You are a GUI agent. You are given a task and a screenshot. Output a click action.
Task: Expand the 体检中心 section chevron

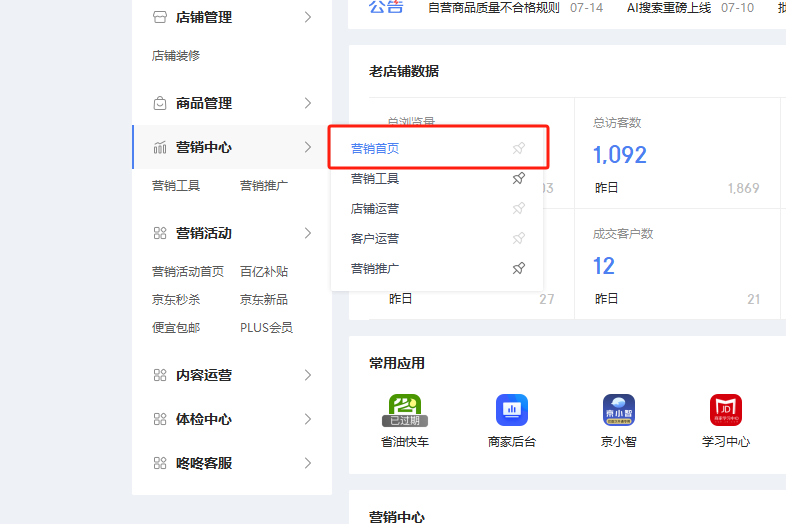click(308, 419)
